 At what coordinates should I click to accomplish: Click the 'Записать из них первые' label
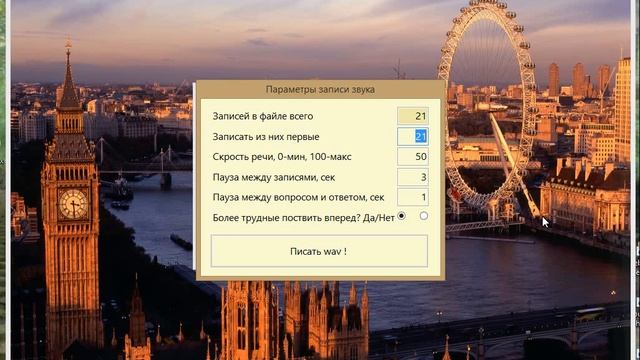coord(266,137)
